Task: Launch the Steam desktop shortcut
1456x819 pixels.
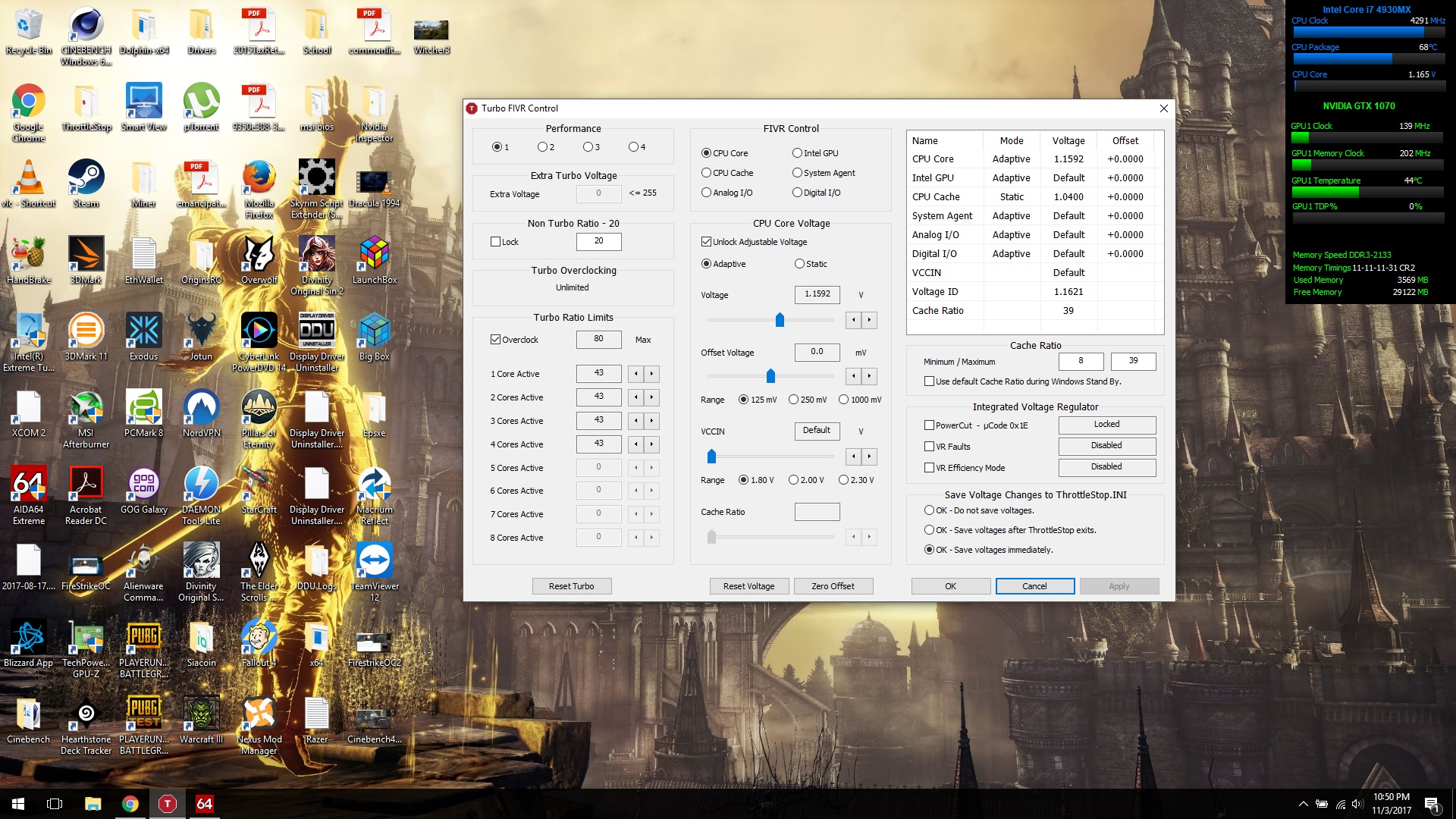Action: pyautogui.click(x=86, y=184)
